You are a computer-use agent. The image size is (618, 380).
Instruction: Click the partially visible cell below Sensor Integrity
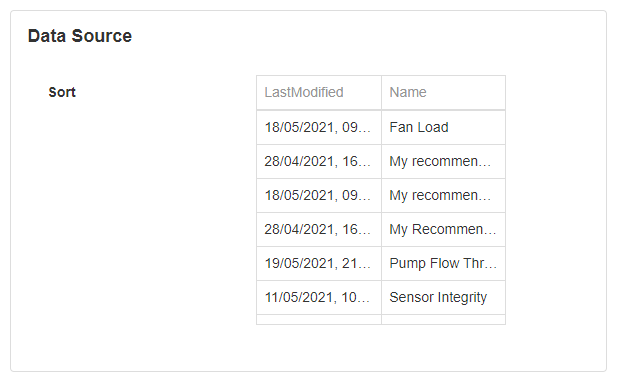pyautogui.click(x=443, y=320)
